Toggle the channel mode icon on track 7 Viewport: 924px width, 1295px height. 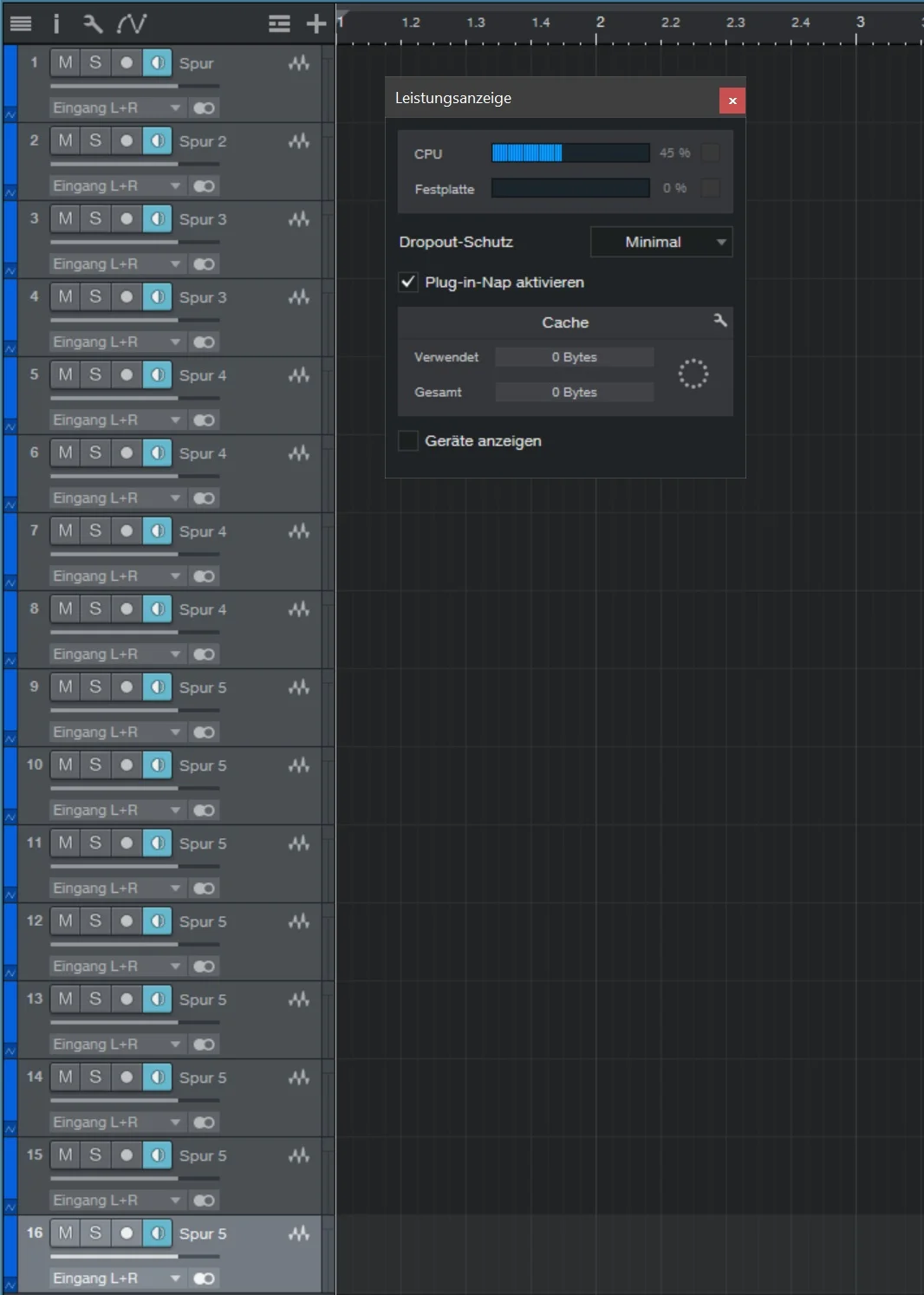point(205,576)
